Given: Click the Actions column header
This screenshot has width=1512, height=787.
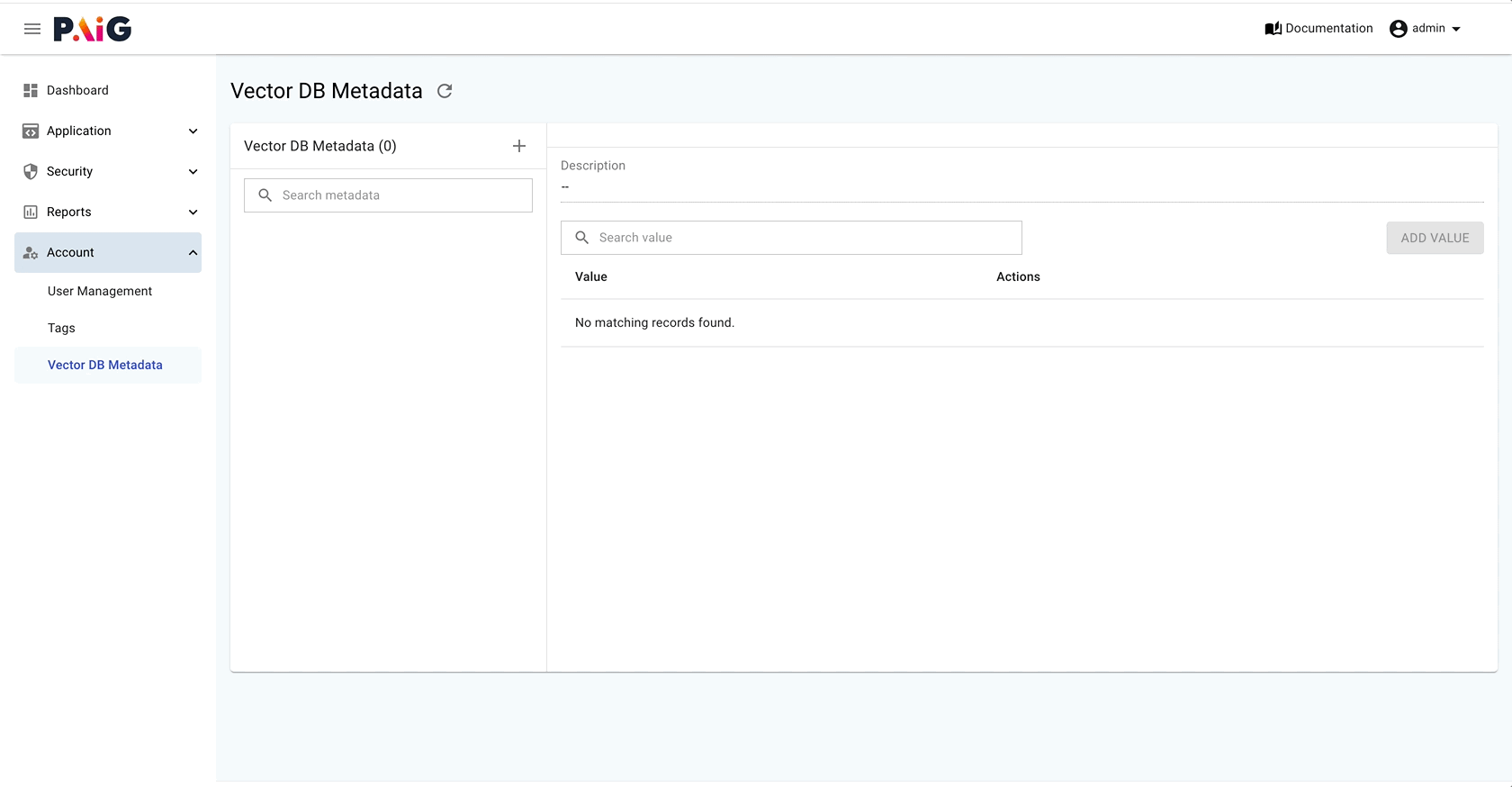Looking at the screenshot, I should coord(1018,276).
